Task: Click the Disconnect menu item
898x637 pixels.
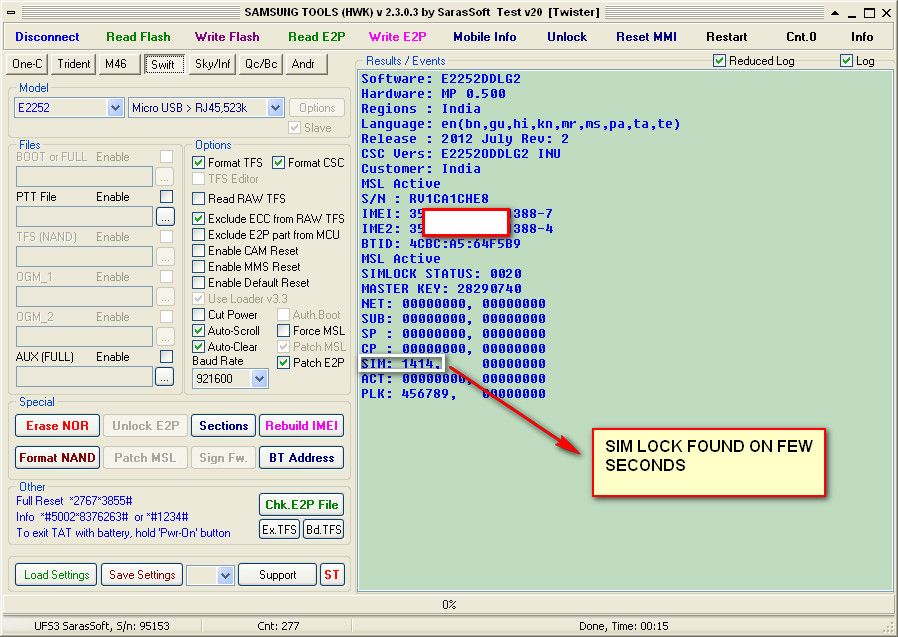Action: point(47,37)
